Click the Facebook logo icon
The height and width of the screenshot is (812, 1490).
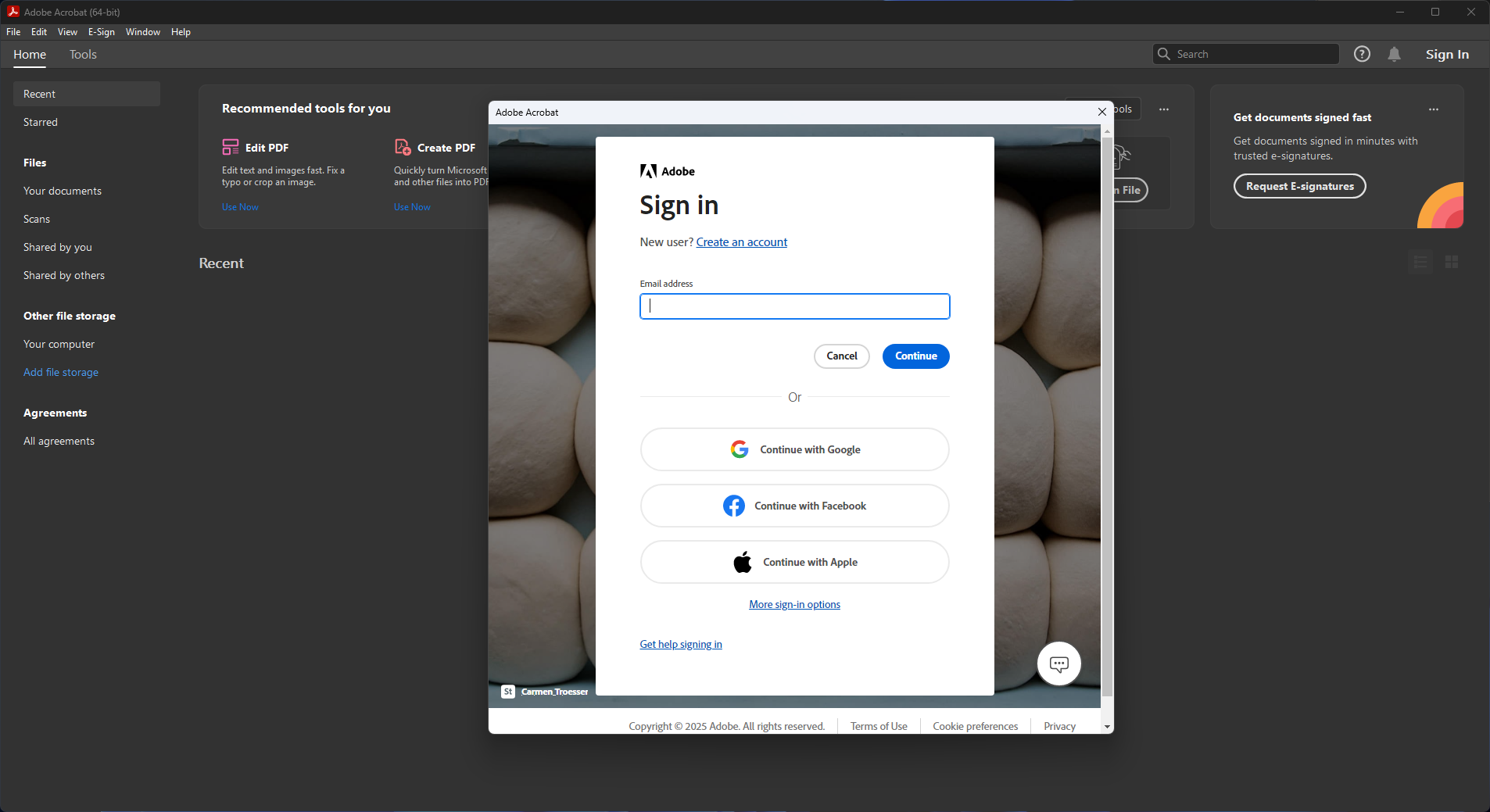click(x=734, y=506)
